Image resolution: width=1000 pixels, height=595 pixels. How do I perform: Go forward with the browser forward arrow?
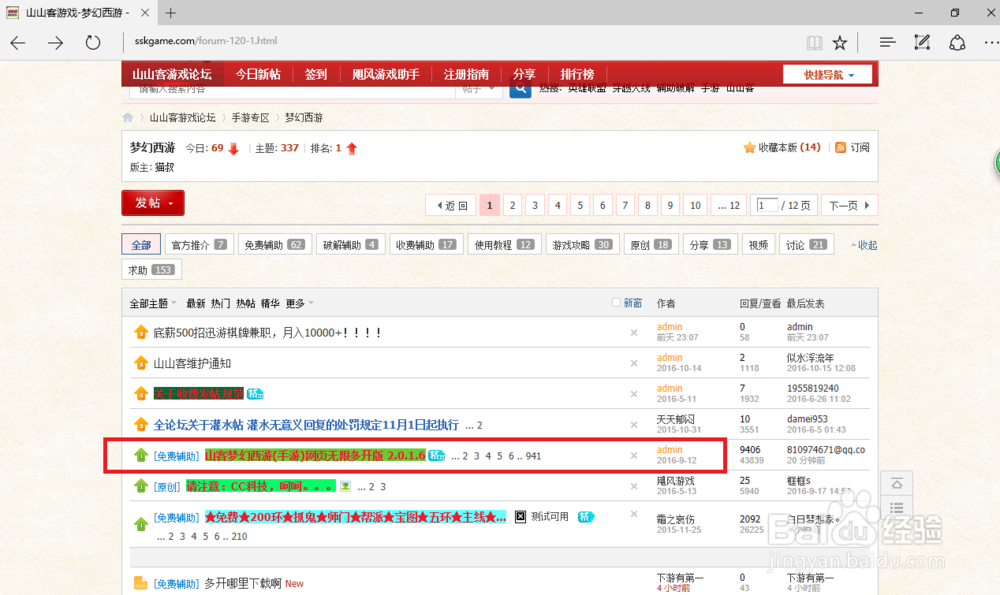(55, 43)
